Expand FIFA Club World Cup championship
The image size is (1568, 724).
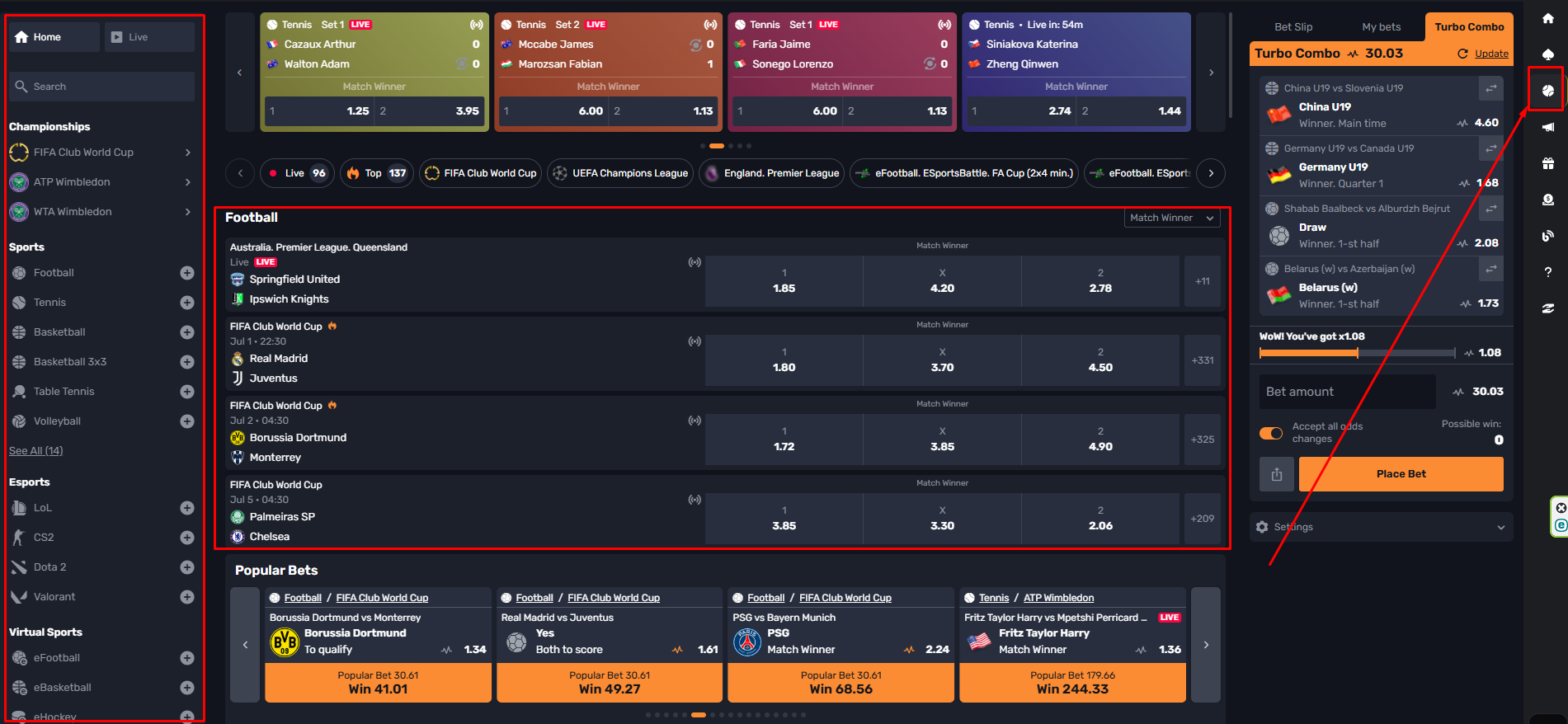(188, 153)
